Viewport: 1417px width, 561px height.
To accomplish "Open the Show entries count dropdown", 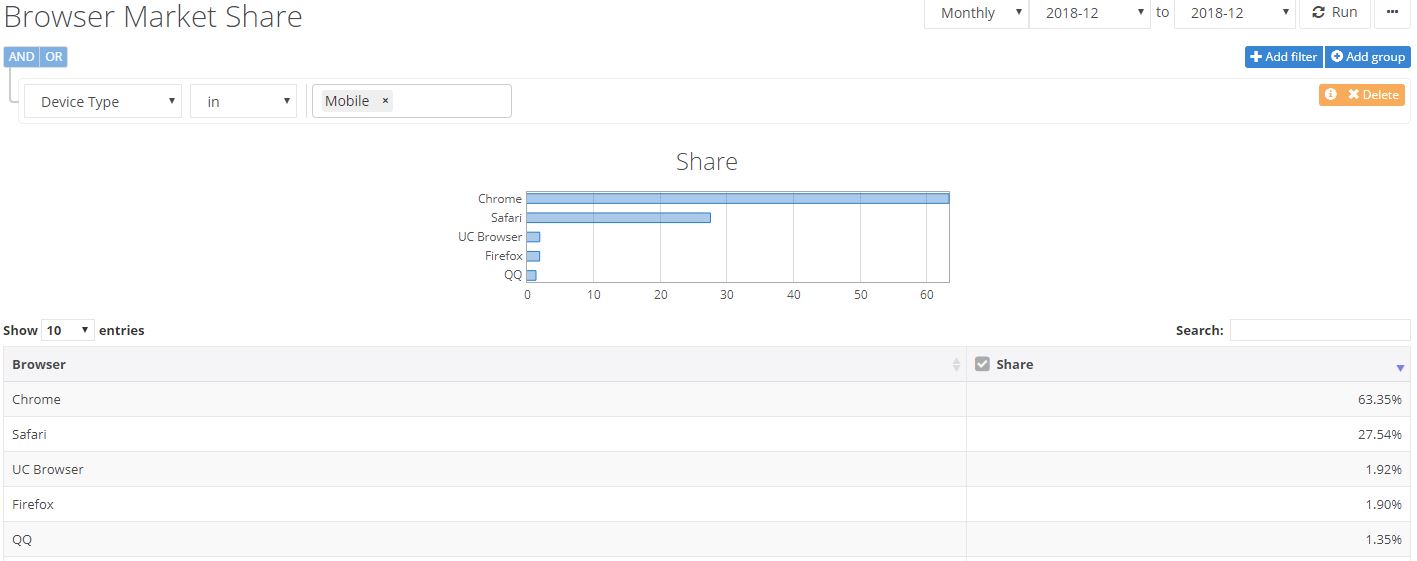I will click(x=68, y=330).
